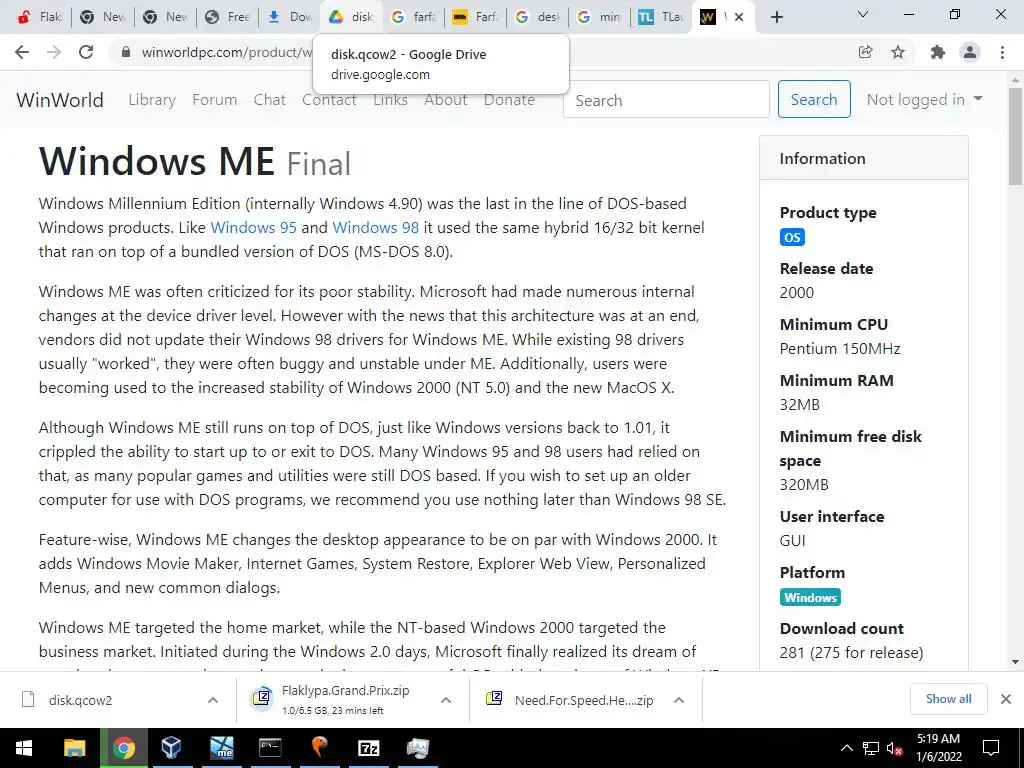Click the blue Search button

click(x=814, y=99)
